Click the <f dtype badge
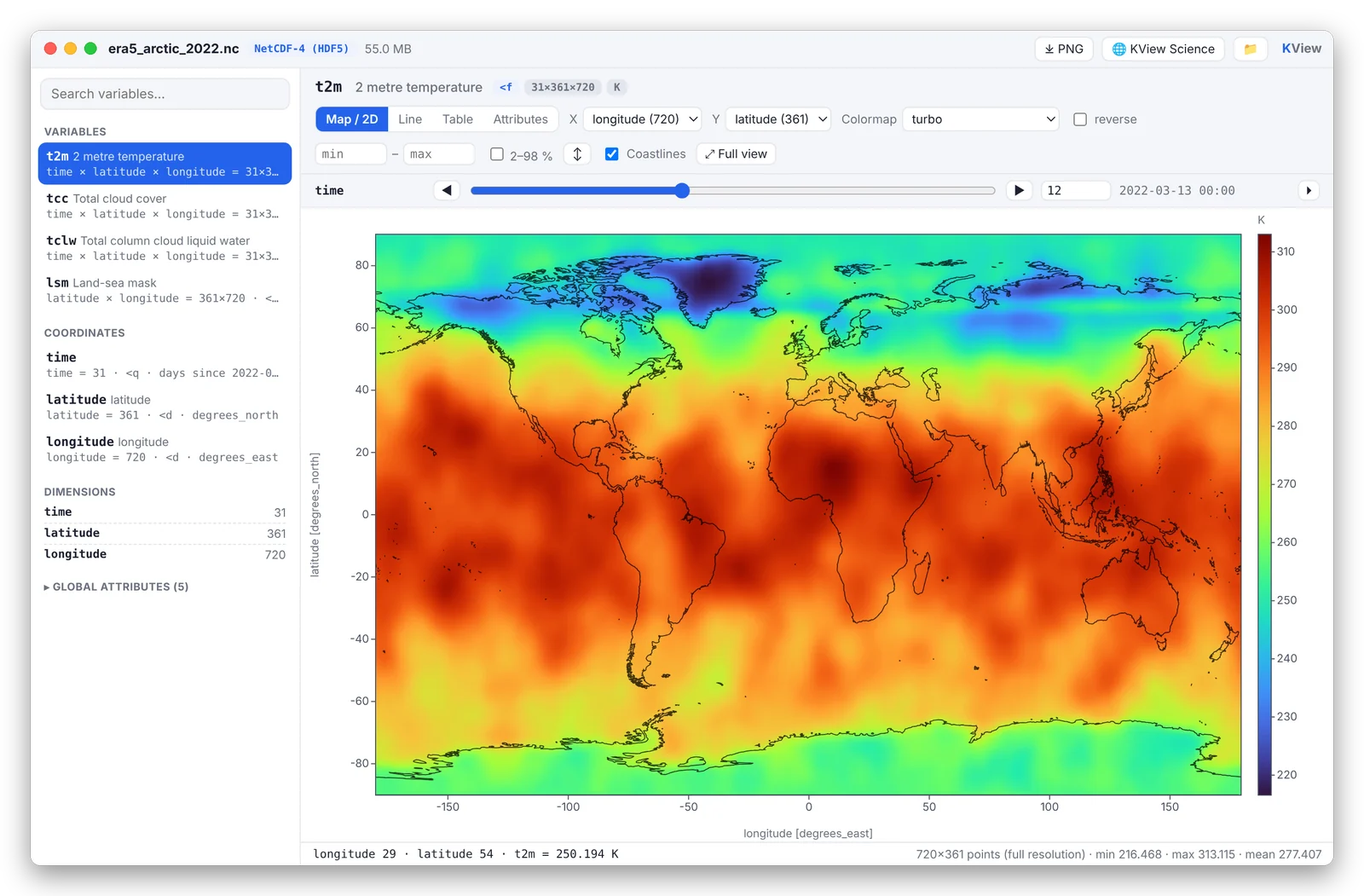This screenshot has height=896, width=1364. tap(506, 87)
